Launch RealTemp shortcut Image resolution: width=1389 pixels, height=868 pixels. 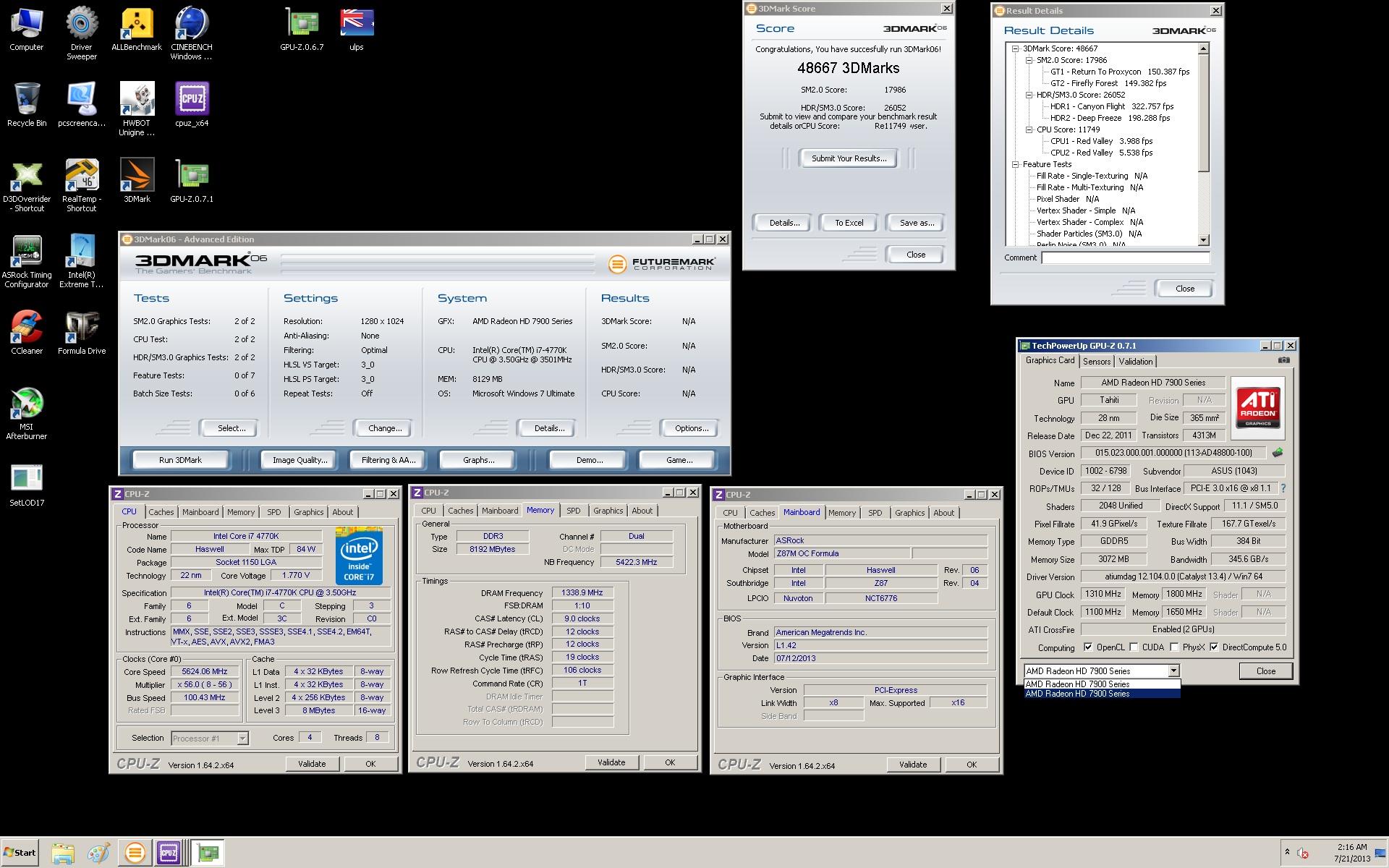[x=82, y=185]
